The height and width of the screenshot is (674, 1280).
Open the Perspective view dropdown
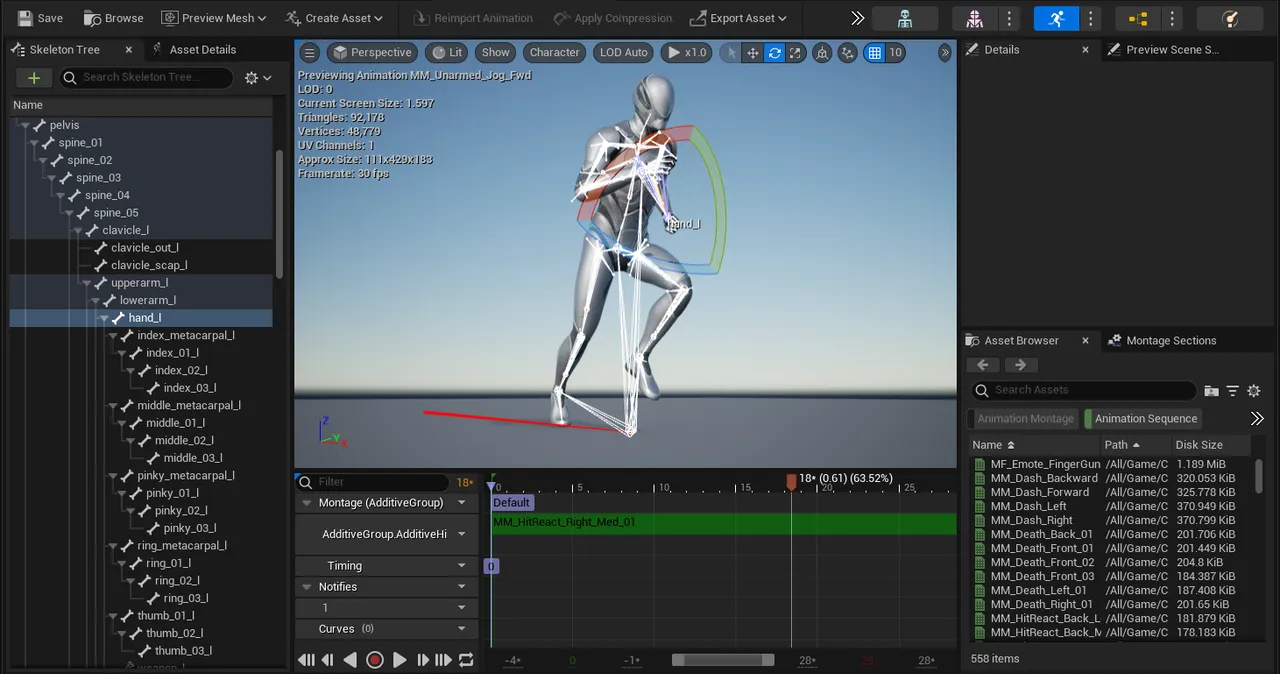click(x=371, y=53)
